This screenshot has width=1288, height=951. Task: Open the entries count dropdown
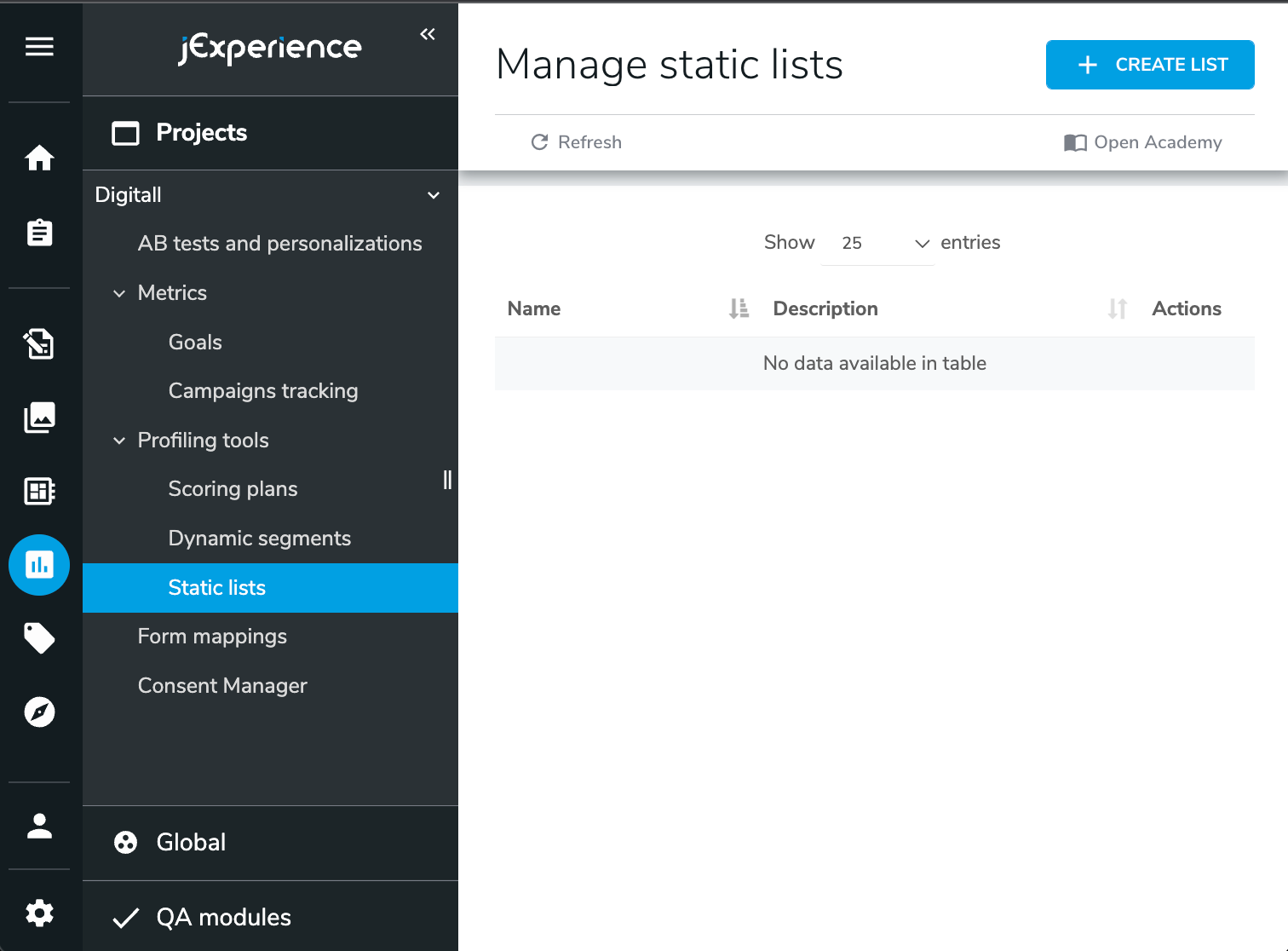click(x=877, y=243)
